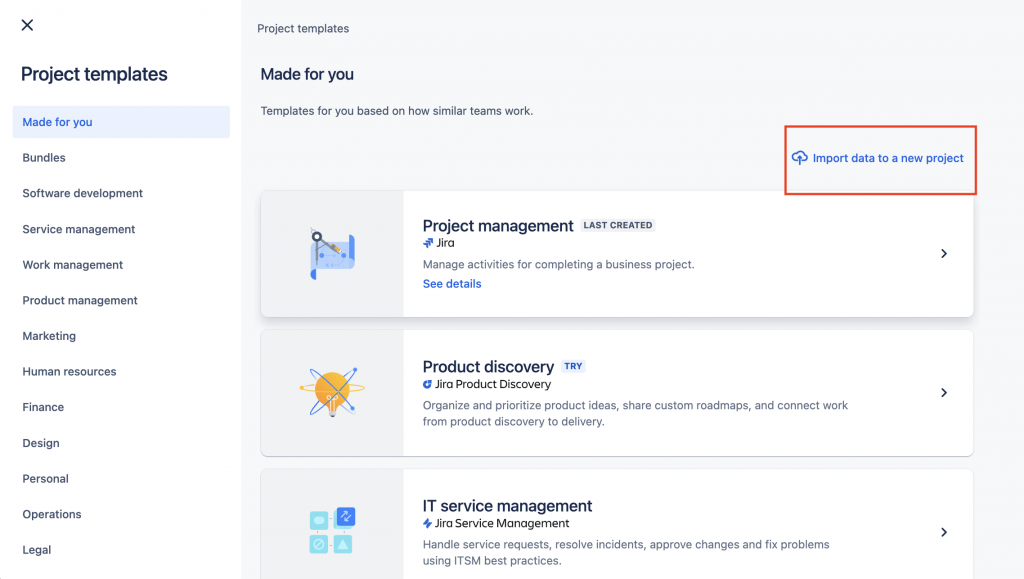
Task: Click the Product discovery card title
Action: point(488,367)
